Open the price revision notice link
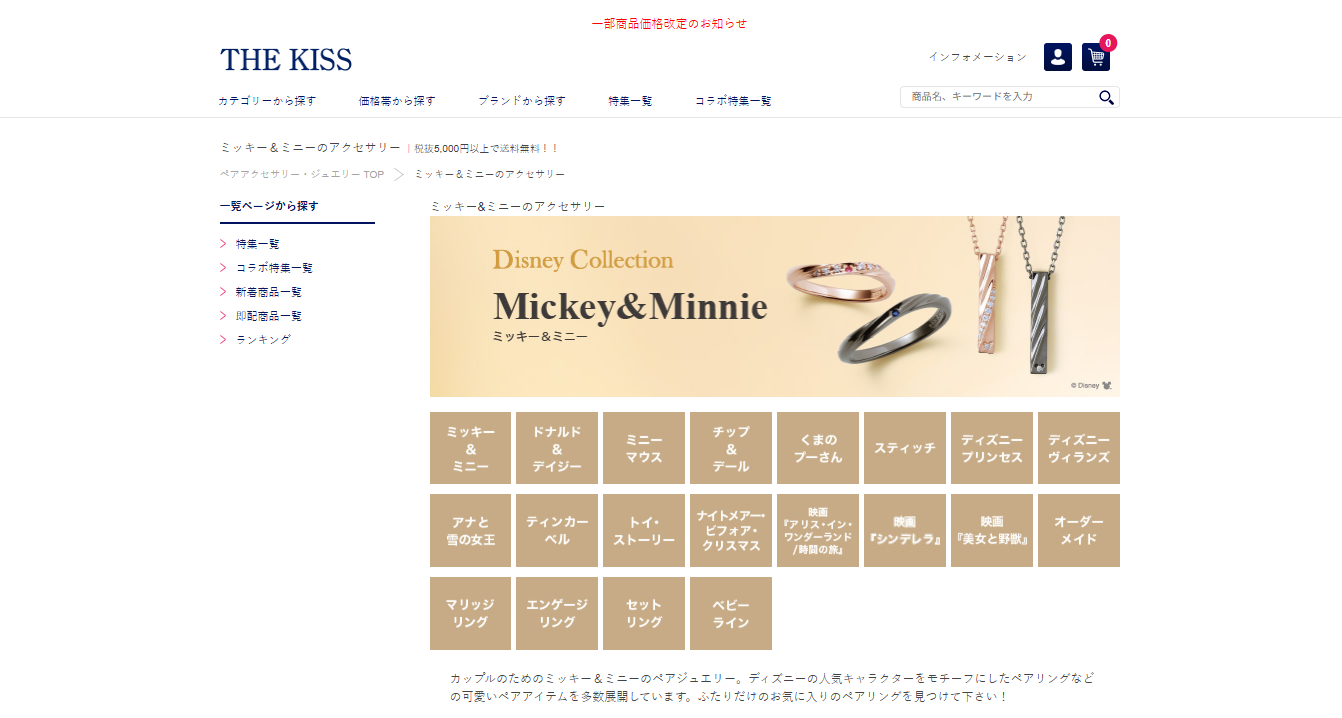 669,23
